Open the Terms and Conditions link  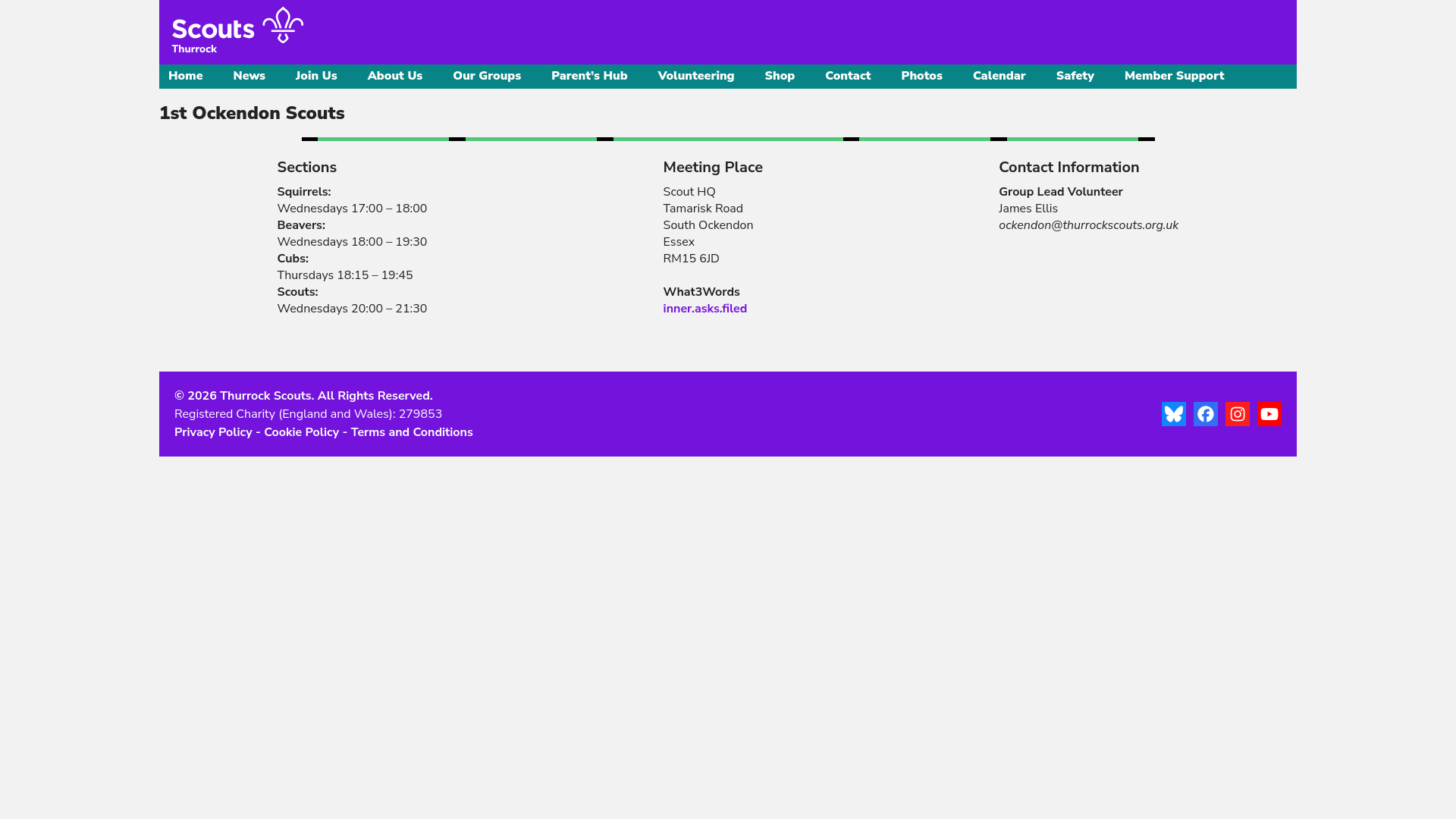click(x=412, y=432)
